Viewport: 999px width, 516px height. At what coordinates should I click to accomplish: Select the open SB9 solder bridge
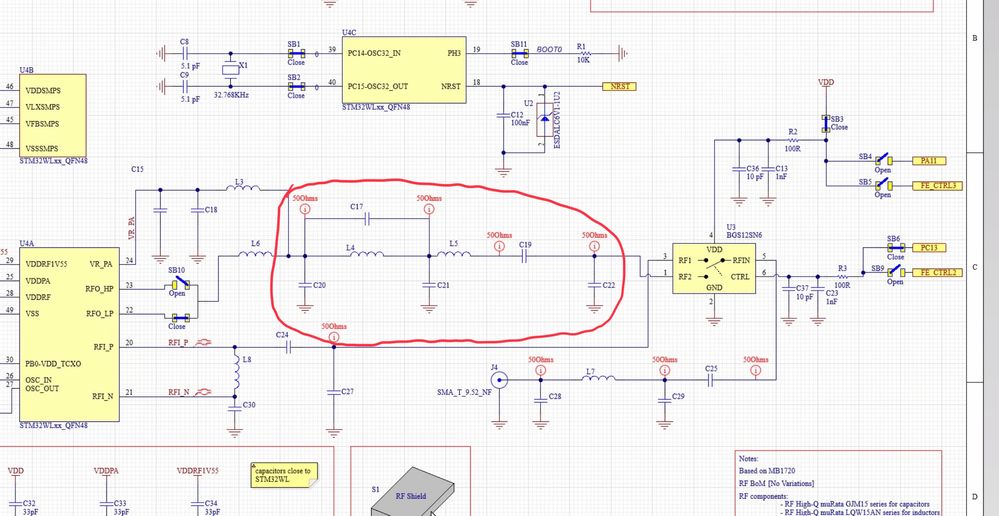tap(895, 271)
